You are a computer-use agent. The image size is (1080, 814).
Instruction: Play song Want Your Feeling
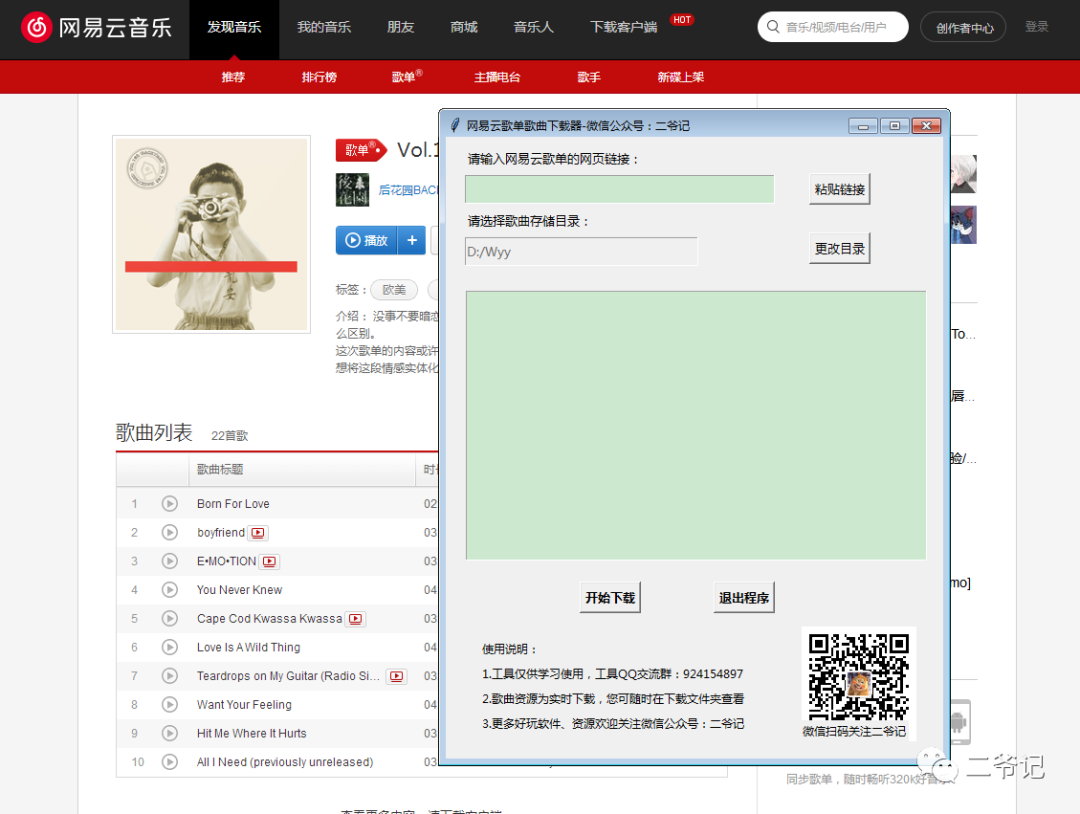pos(169,705)
